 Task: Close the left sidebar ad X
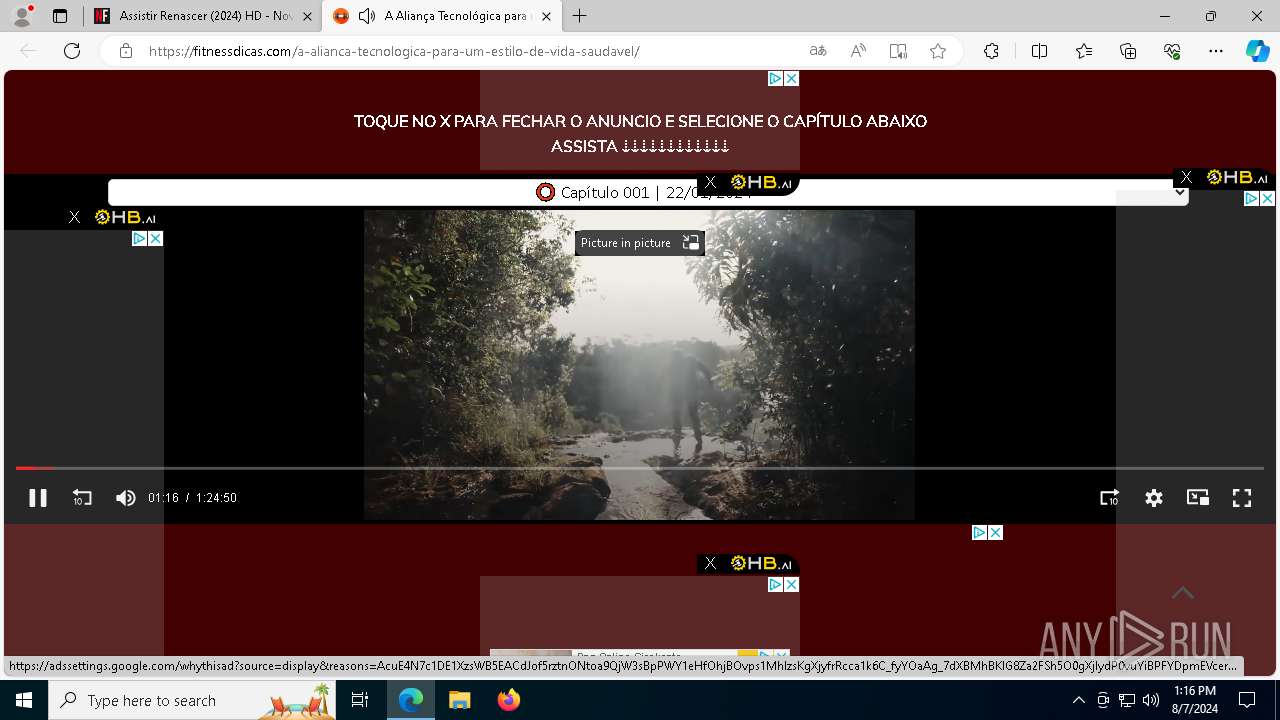pyautogui.click(x=155, y=238)
